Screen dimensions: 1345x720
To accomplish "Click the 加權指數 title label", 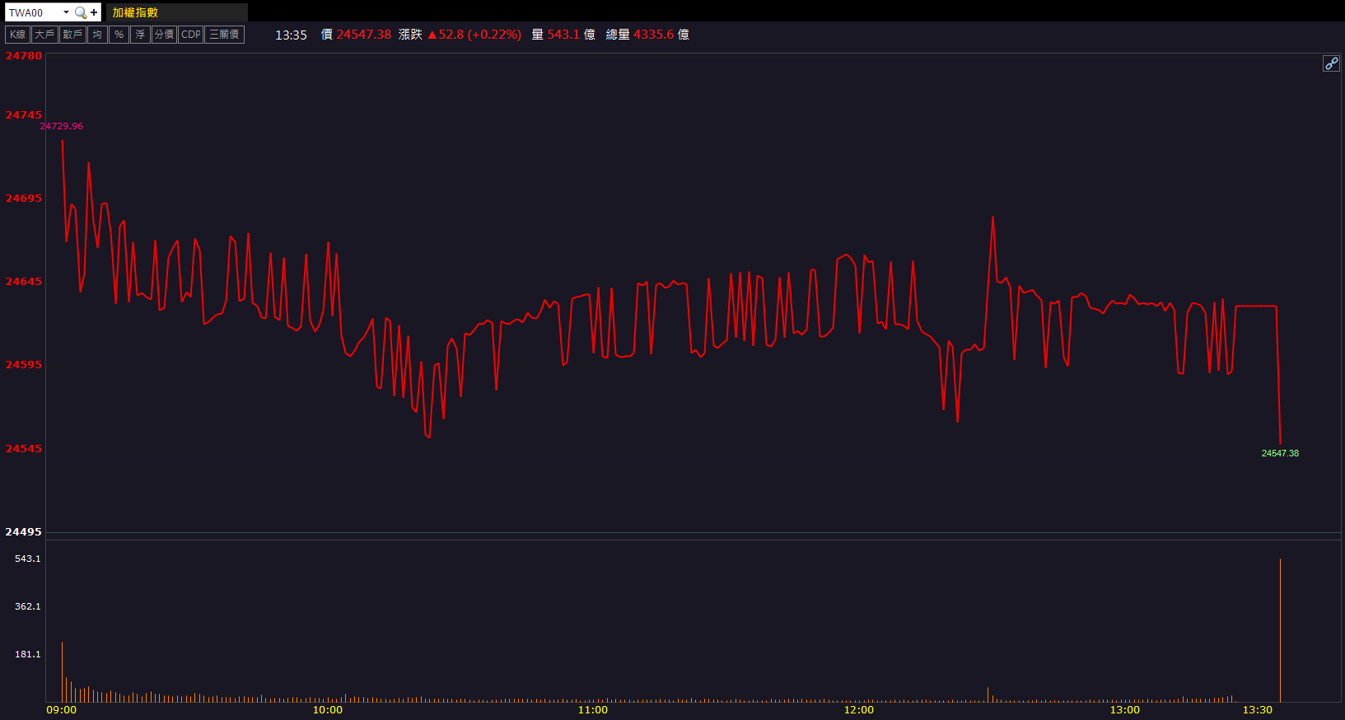I will click(135, 12).
